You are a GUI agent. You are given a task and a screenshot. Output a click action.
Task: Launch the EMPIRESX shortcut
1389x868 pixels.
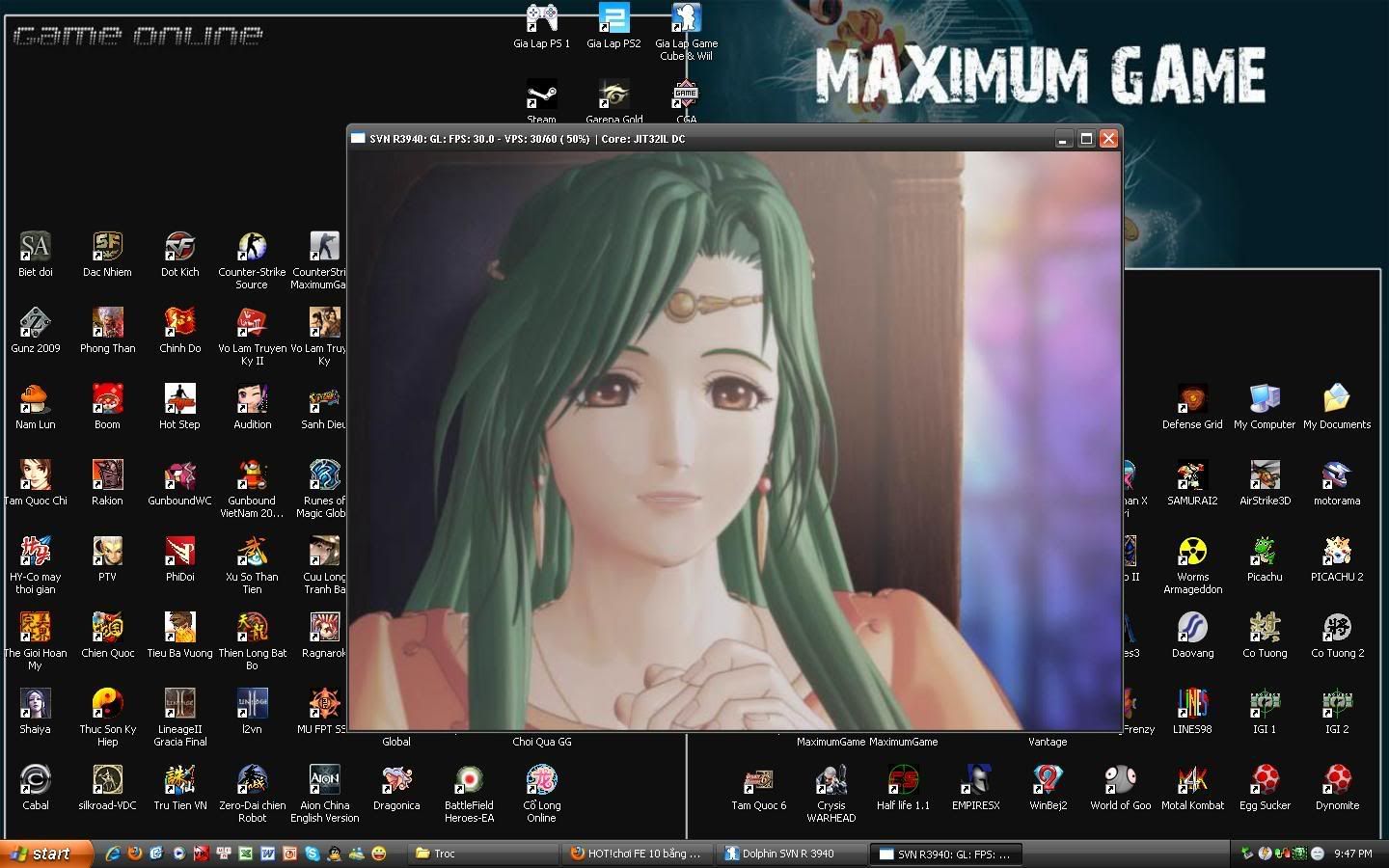pyautogui.click(x=975, y=780)
